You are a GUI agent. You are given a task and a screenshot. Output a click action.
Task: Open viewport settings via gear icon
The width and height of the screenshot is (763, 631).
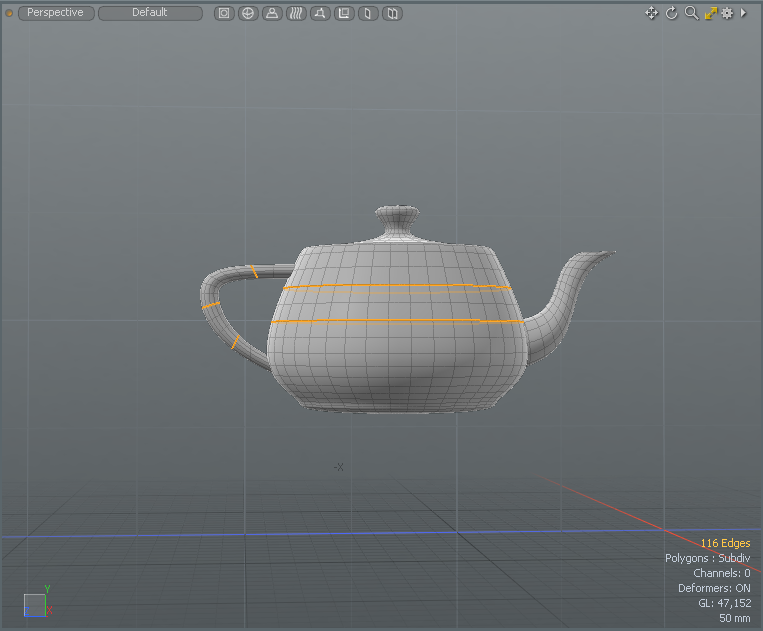point(727,13)
